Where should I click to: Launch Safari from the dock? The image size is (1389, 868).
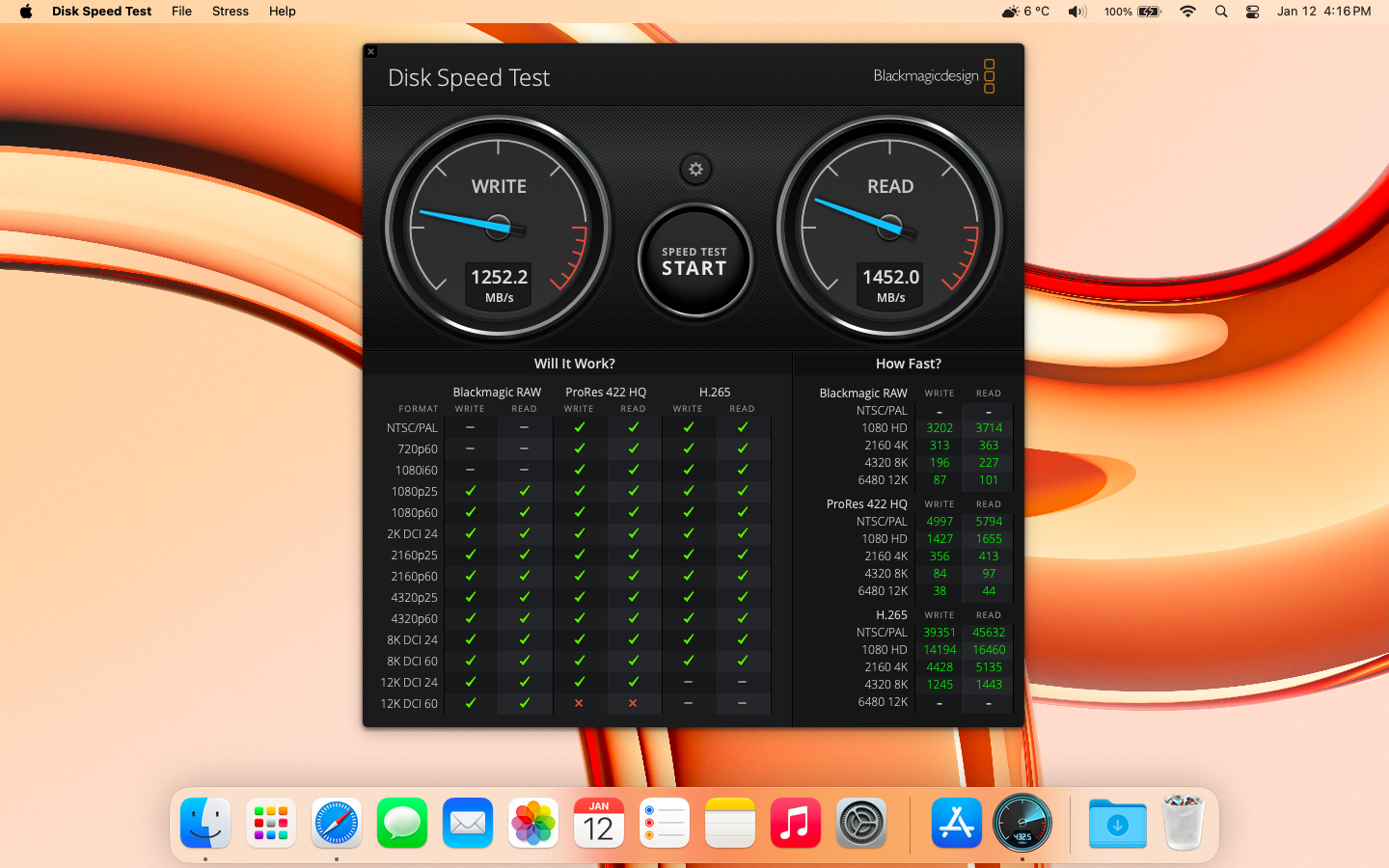tap(337, 824)
